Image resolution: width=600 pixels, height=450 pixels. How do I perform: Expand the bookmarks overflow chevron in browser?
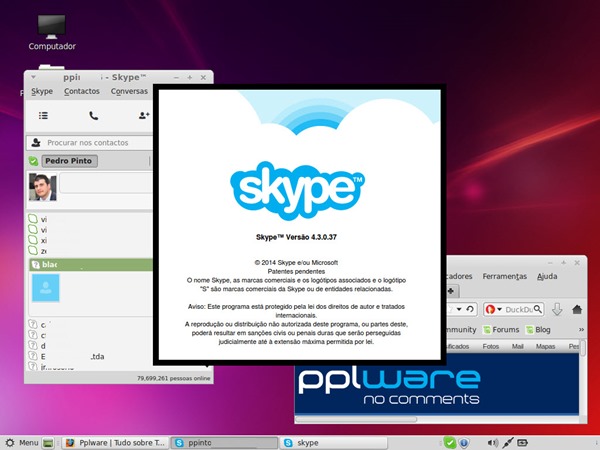[x=581, y=329]
